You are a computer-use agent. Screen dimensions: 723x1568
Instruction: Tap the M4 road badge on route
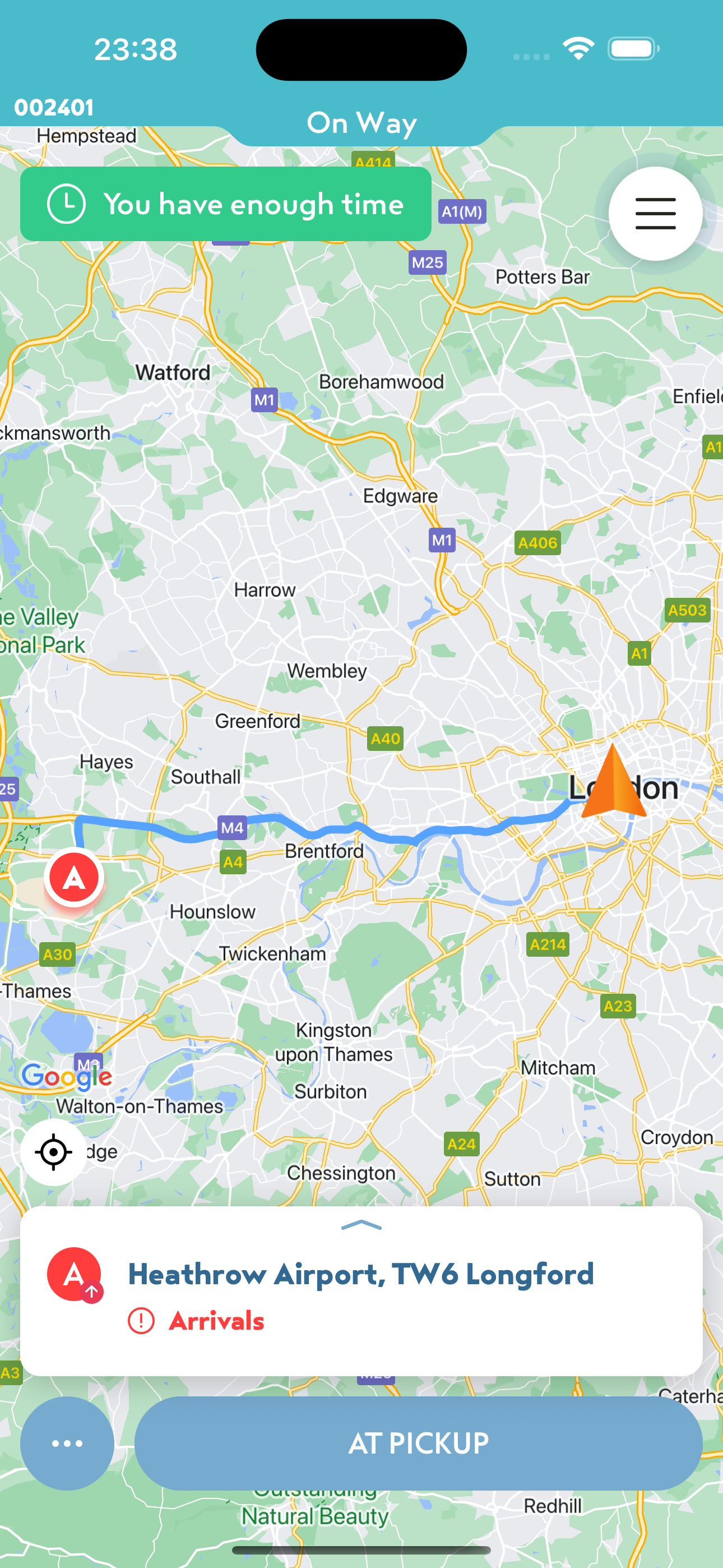233,827
